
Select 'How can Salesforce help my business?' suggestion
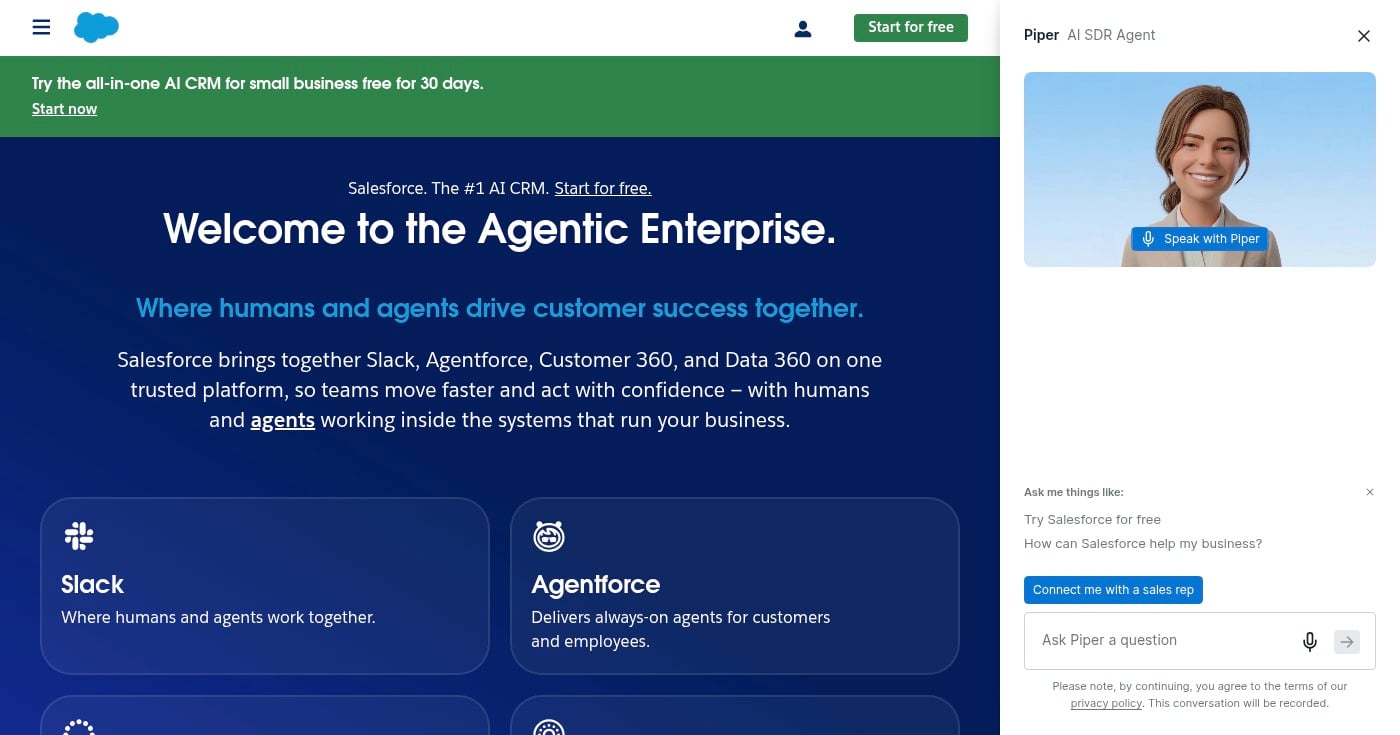(1143, 544)
